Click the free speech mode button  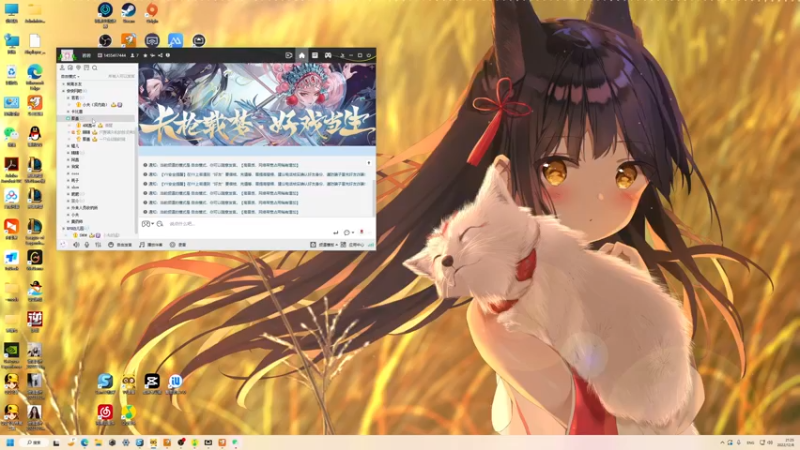point(120,245)
